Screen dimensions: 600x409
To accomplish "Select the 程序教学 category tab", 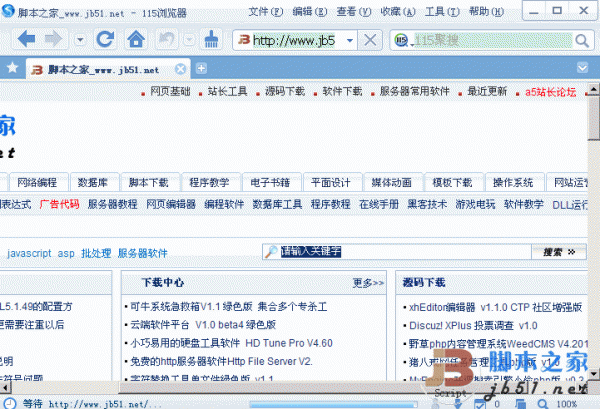I will 210,183.
